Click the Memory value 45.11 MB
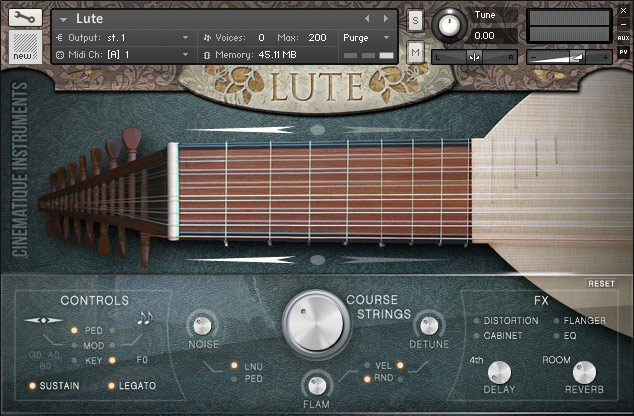Viewport: 634px width, 416px height. tap(277, 55)
